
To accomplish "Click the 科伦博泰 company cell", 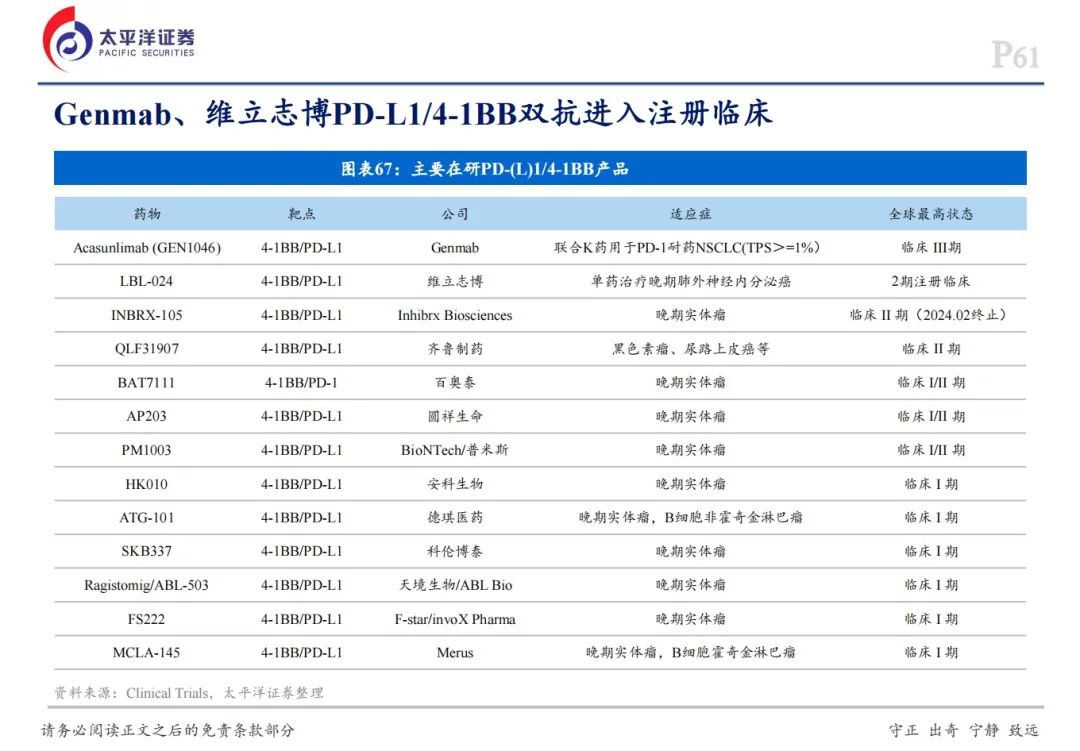I will tap(455, 551).
